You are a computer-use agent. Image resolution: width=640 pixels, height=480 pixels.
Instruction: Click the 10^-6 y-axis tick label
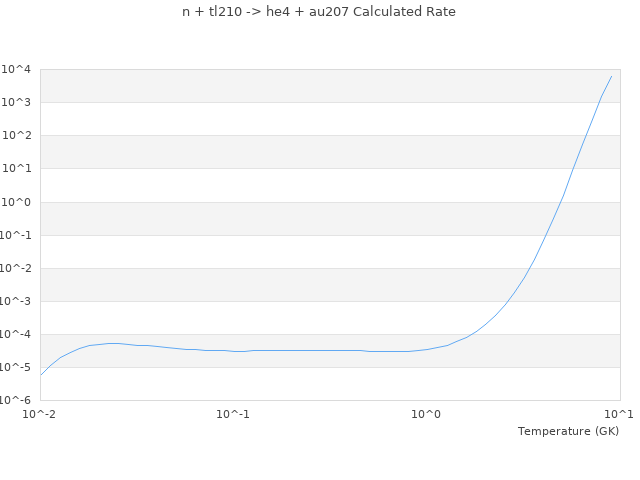(16, 400)
